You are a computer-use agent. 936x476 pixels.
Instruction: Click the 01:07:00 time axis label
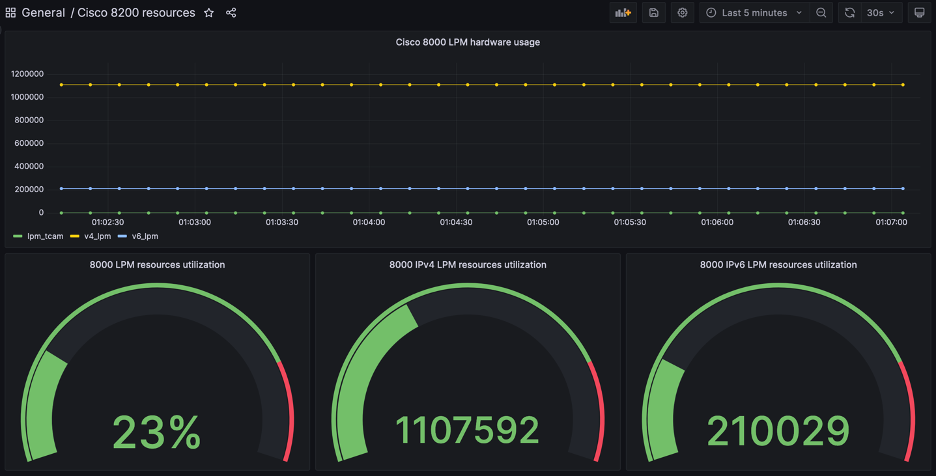tap(891, 222)
